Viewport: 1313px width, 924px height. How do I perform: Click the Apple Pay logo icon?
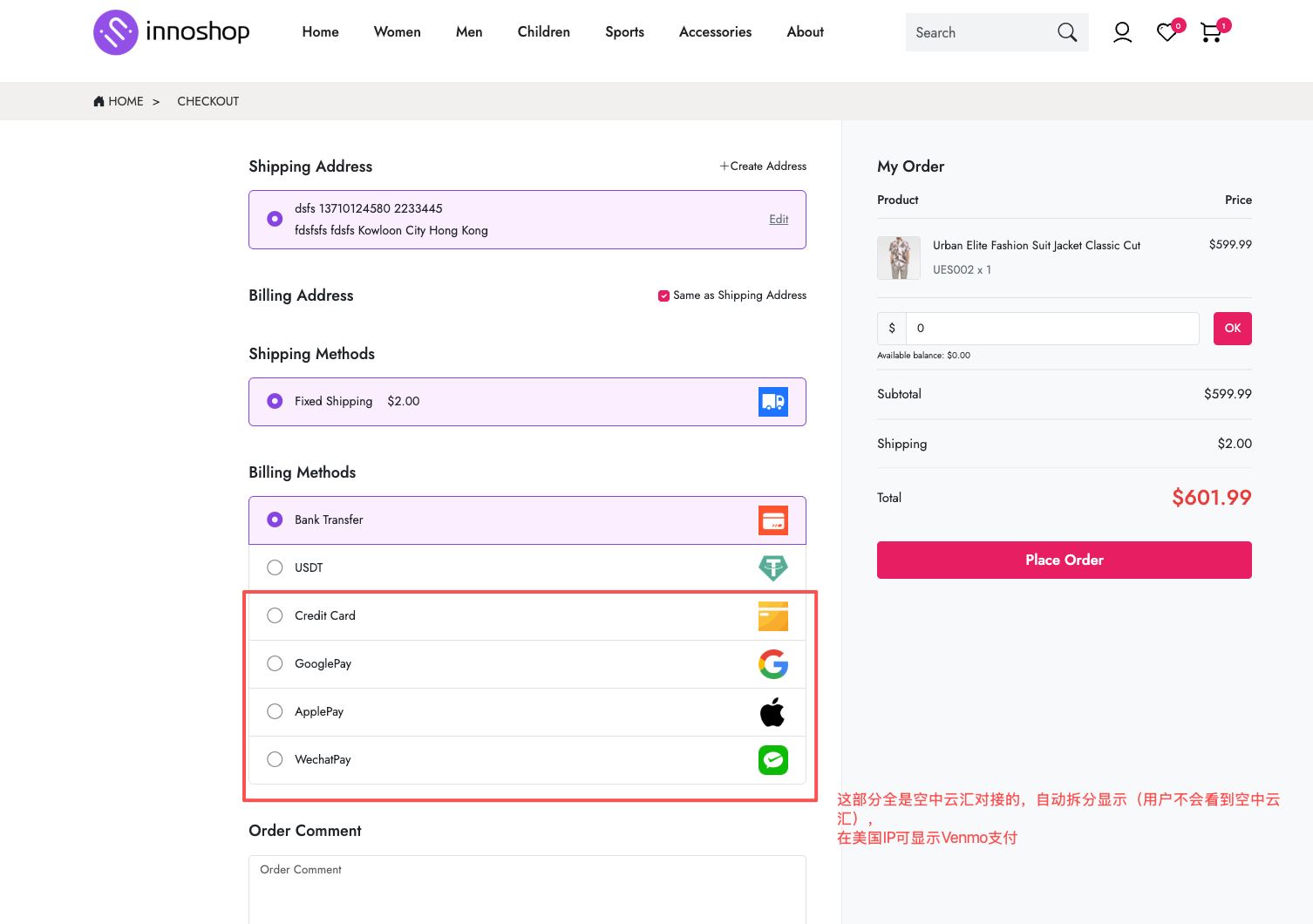[x=772, y=712]
